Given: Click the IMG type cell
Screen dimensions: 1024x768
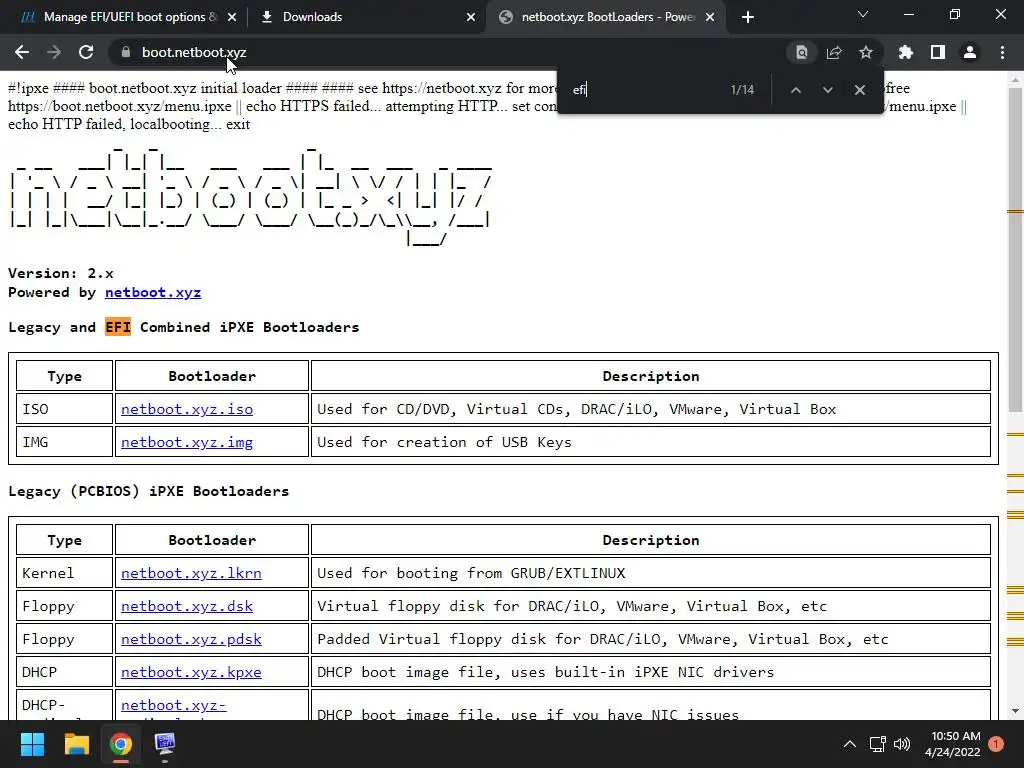Looking at the screenshot, I should click(x=64, y=442).
